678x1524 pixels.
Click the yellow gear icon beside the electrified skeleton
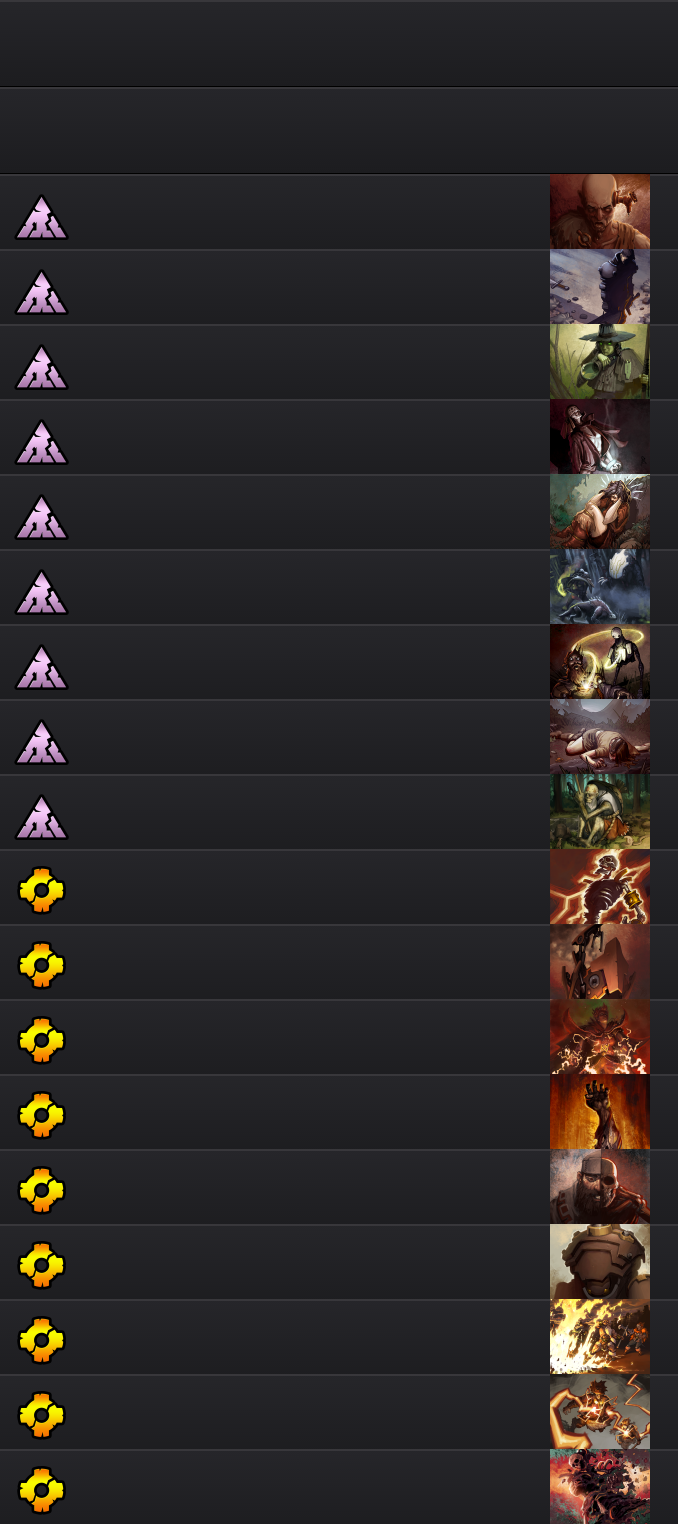click(x=42, y=889)
